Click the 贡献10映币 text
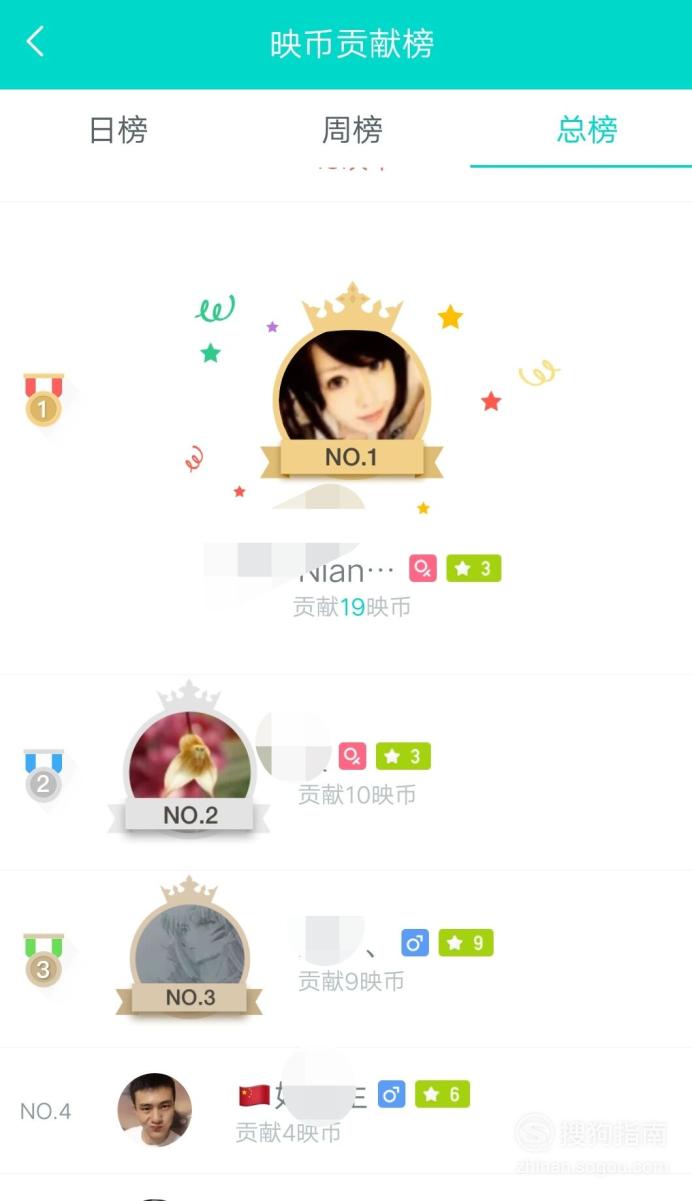 (x=357, y=795)
